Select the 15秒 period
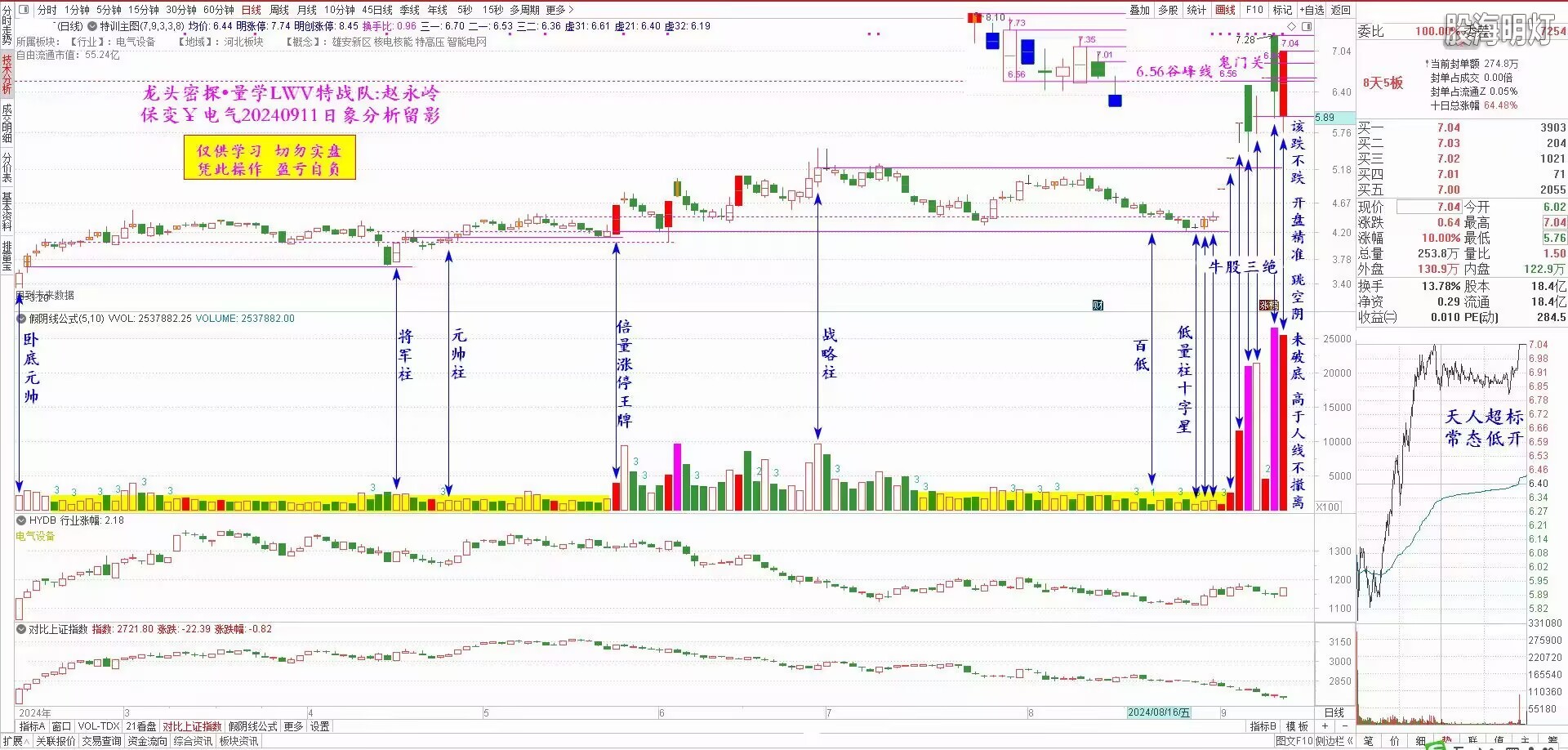1568x750 pixels. pyautogui.click(x=492, y=10)
